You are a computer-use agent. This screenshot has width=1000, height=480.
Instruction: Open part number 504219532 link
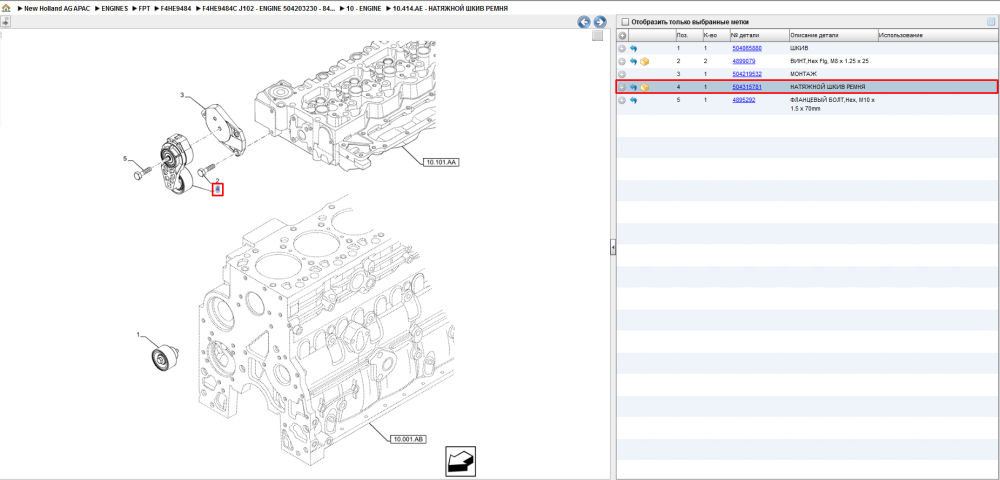pos(747,75)
